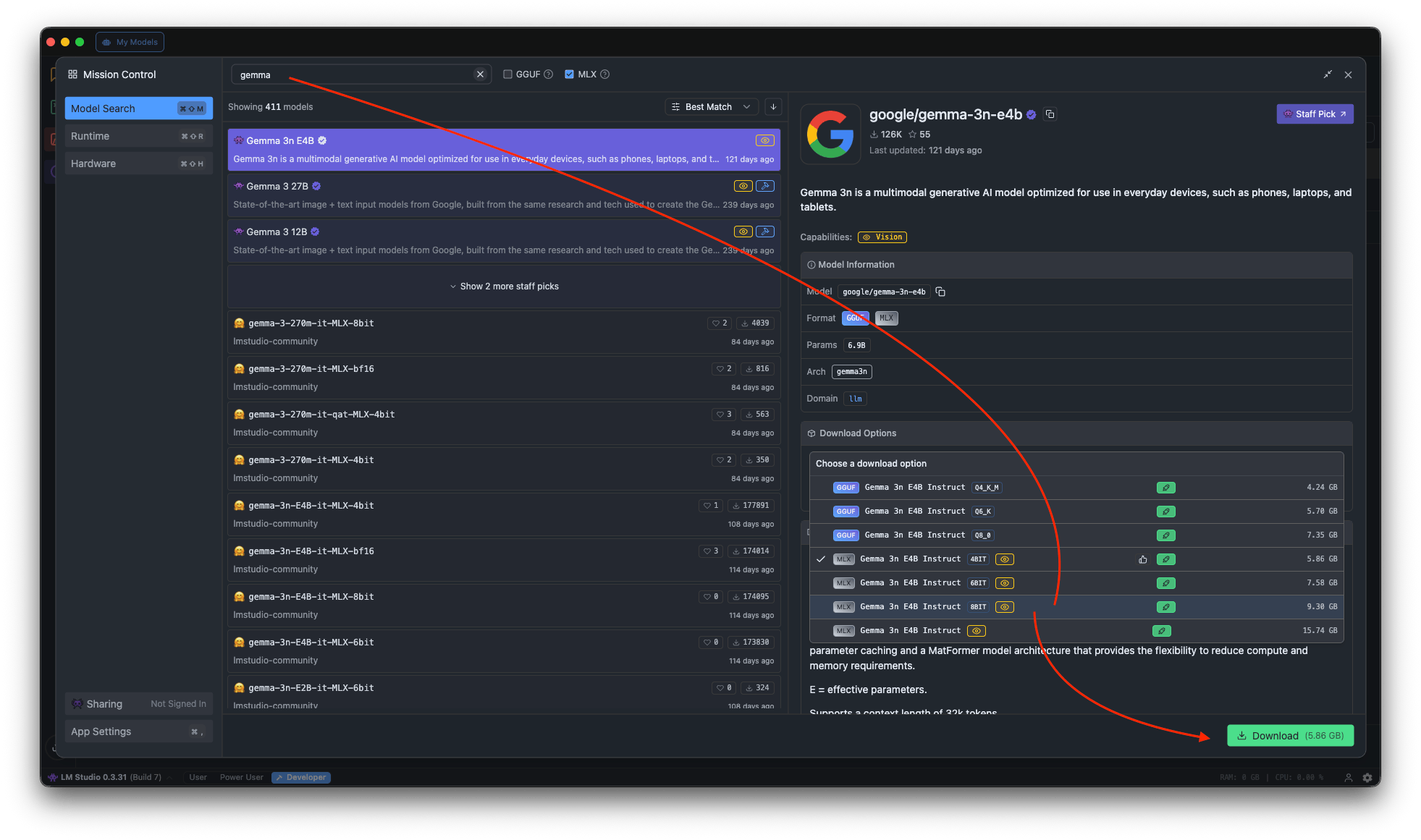This screenshot has height=840, width=1421.
Task: Open Model Search tab in sidebar
Action: pyautogui.click(x=138, y=109)
